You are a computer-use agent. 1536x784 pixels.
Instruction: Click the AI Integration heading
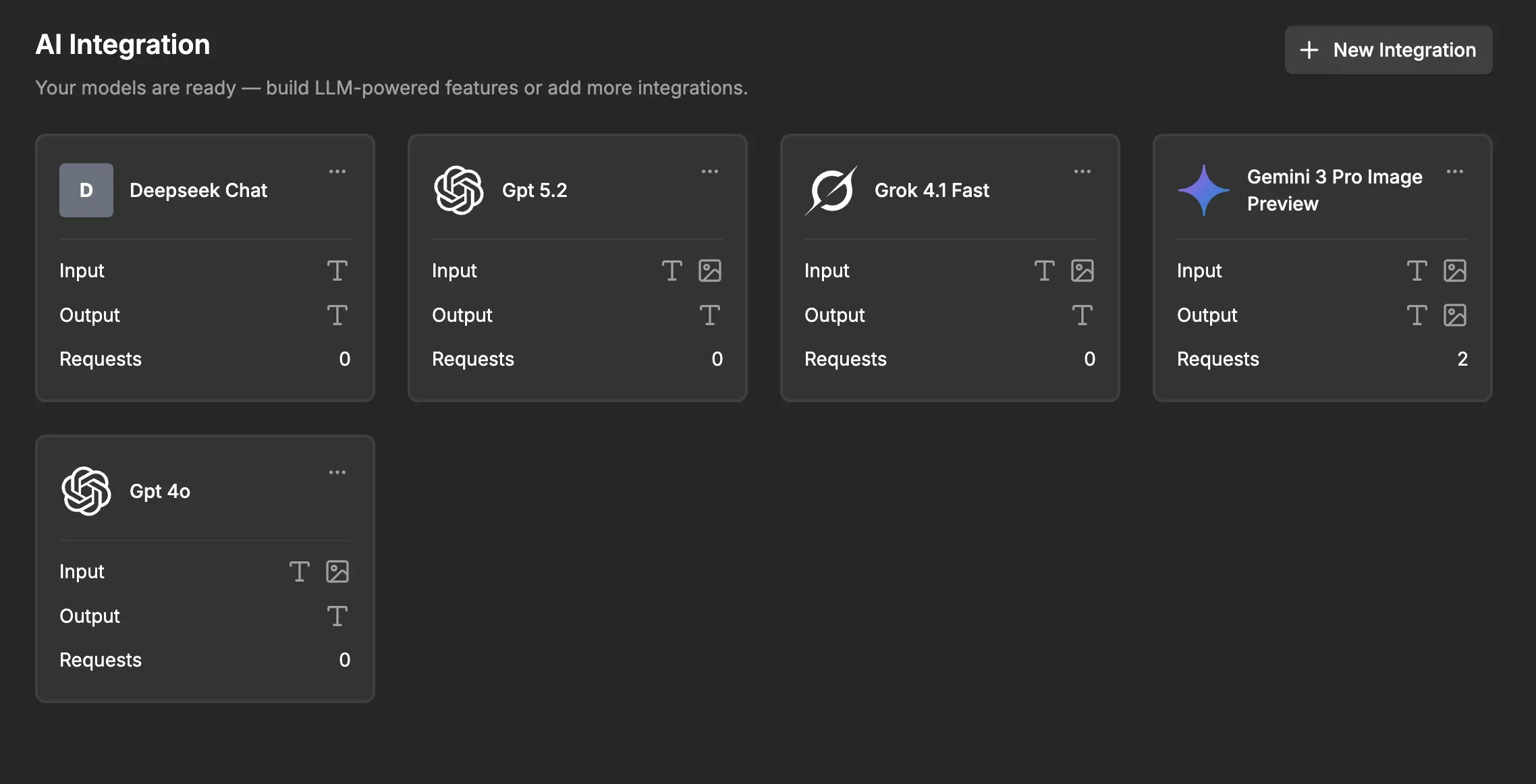123,44
